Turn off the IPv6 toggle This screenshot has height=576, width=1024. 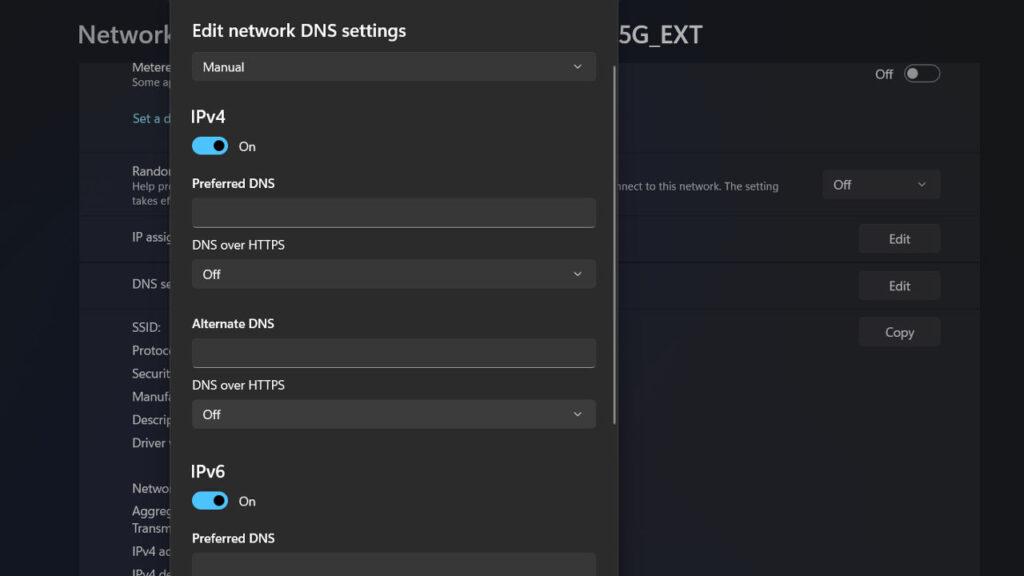[209, 500]
